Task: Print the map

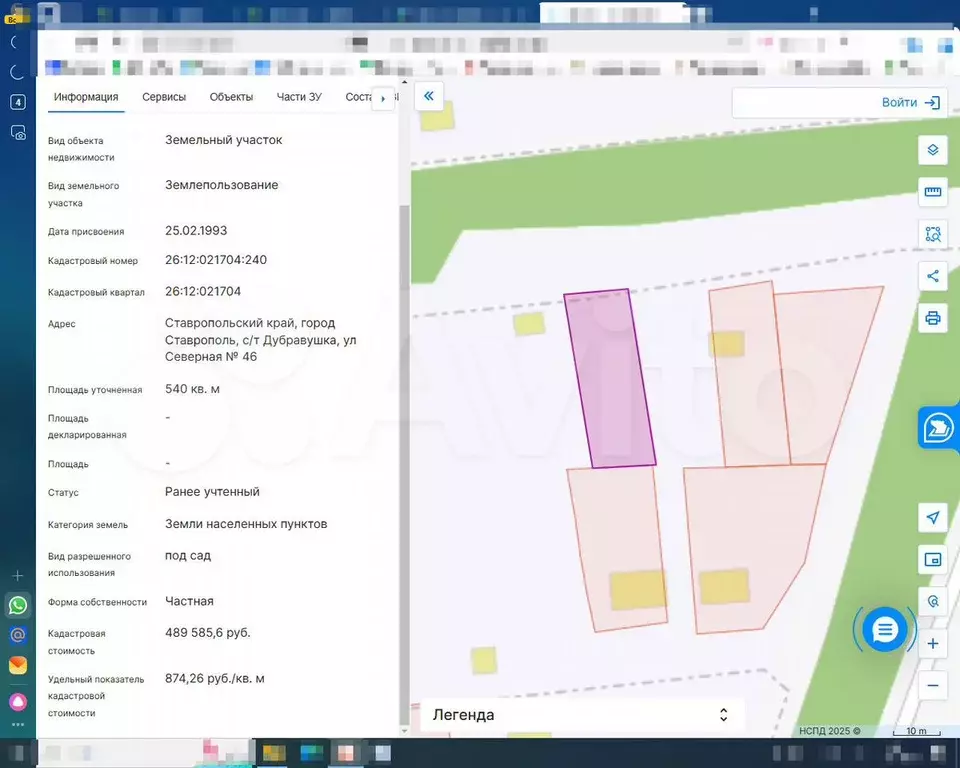Action: click(x=932, y=318)
